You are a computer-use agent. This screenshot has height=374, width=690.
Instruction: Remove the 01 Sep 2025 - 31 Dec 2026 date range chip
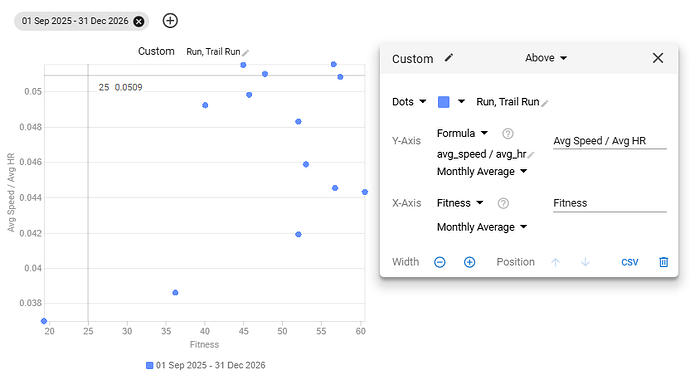point(139,21)
